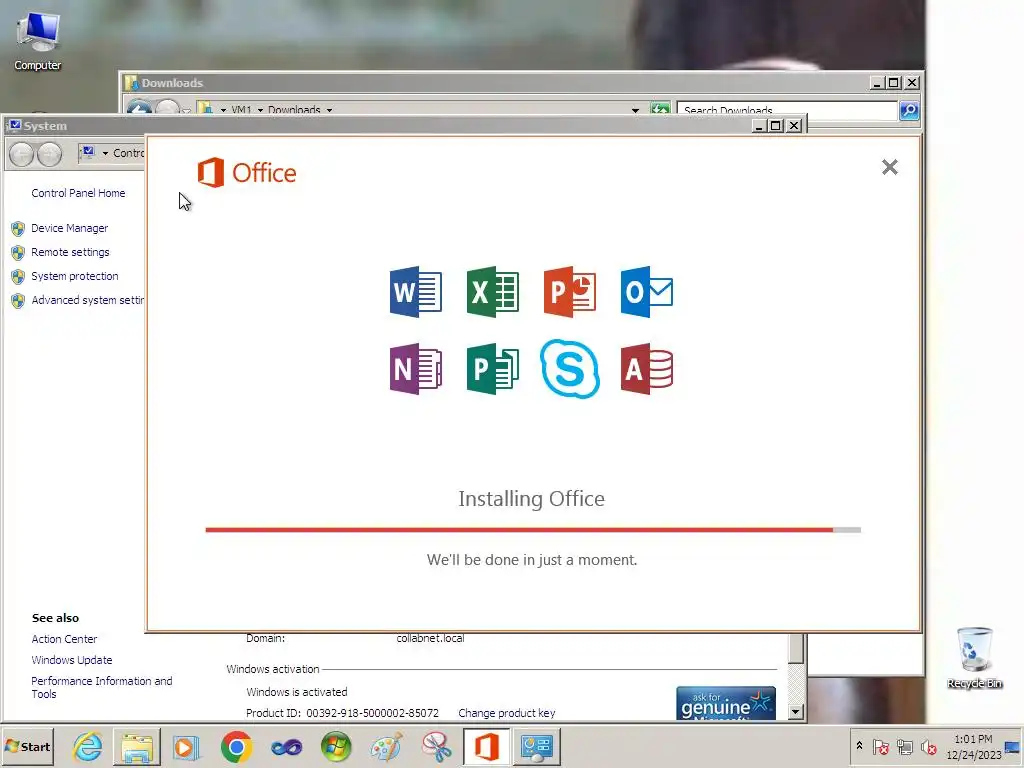Click volume speaker tray icon

click(928, 747)
